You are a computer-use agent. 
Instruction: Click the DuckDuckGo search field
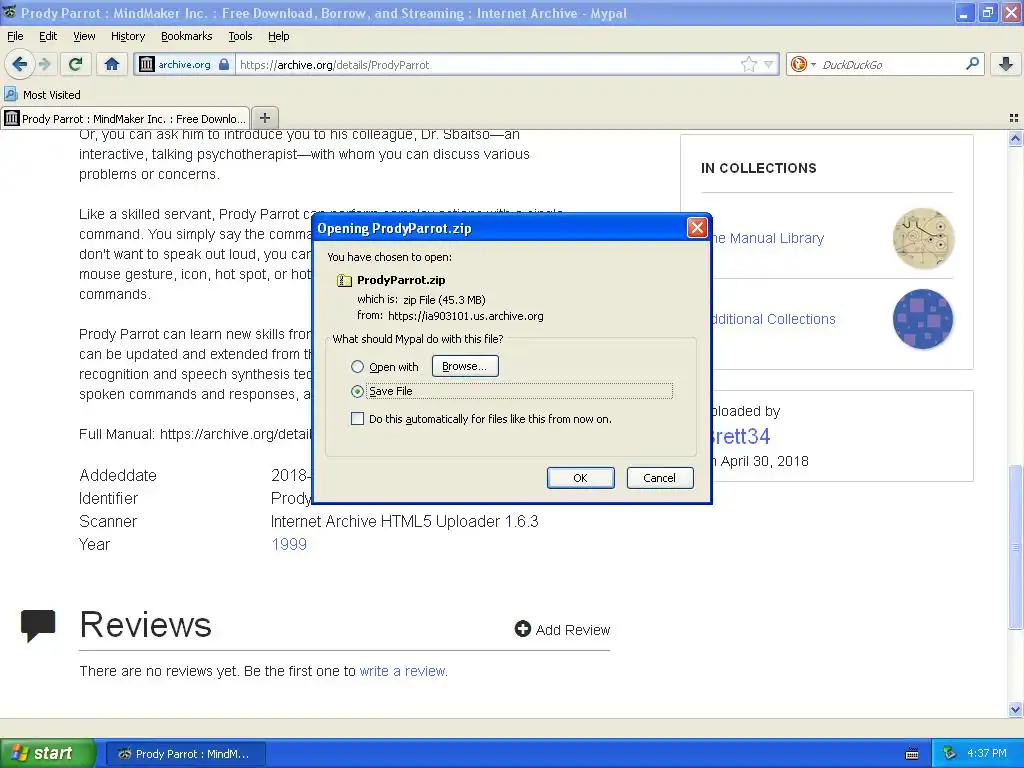(889, 64)
